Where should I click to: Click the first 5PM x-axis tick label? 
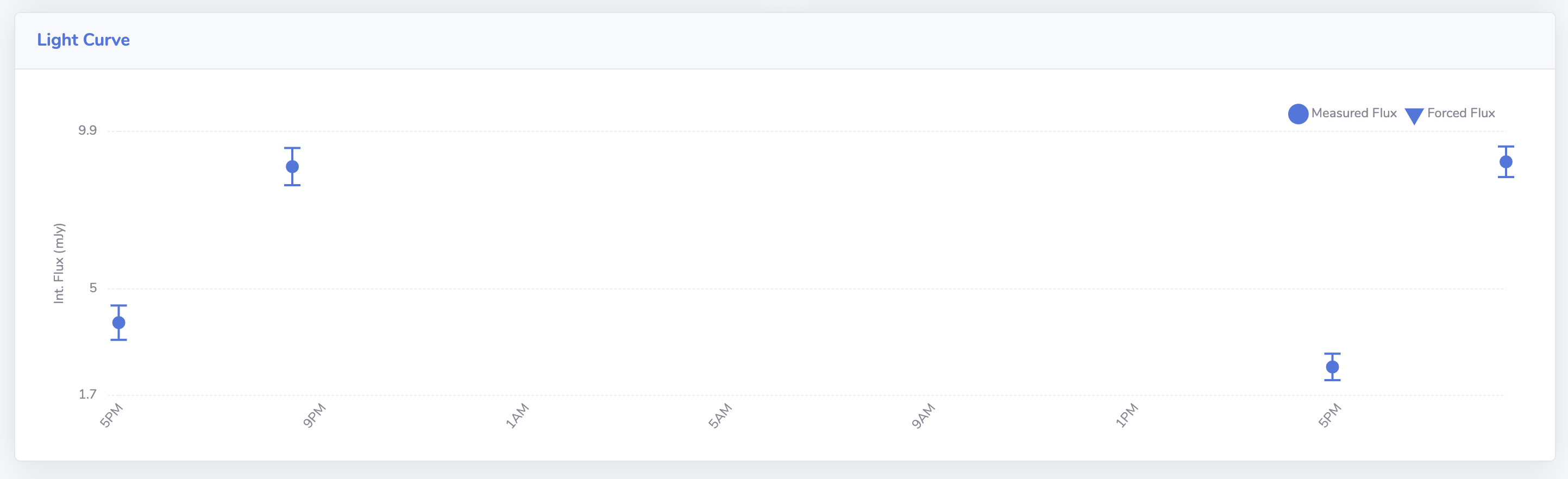pyautogui.click(x=111, y=415)
